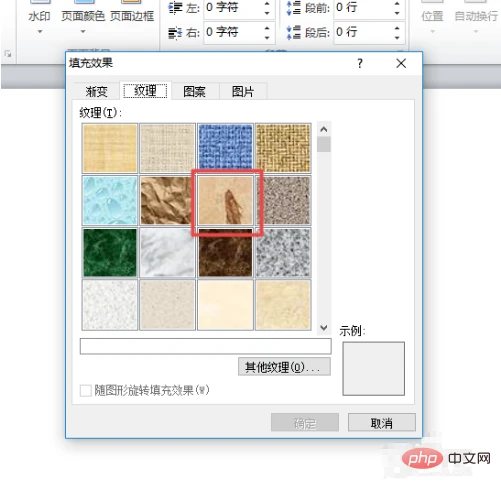This screenshot has width=501, height=491.
Task: Pick the water droplets texture
Action: tap(110, 200)
